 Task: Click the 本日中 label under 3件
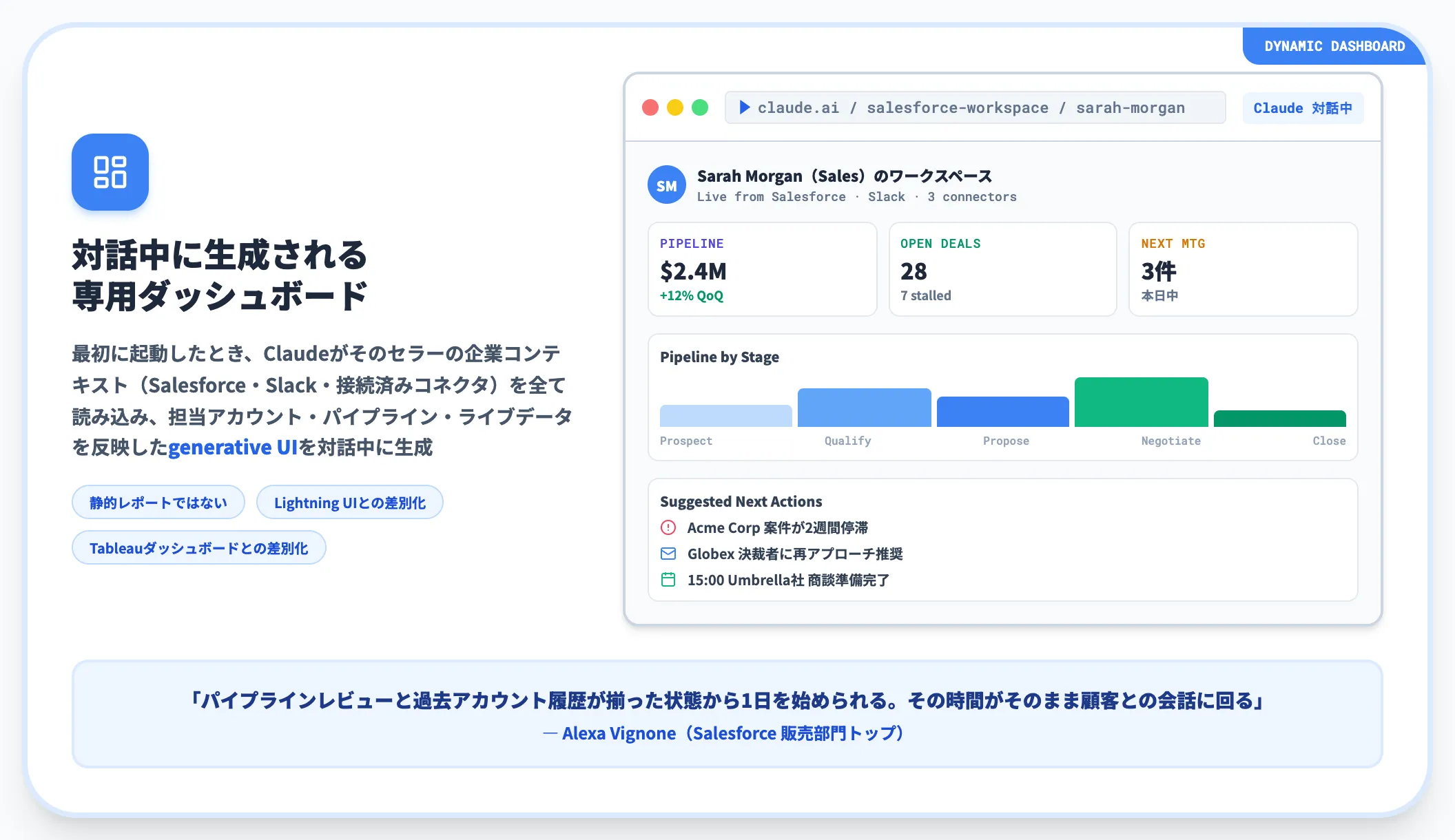click(1159, 295)
